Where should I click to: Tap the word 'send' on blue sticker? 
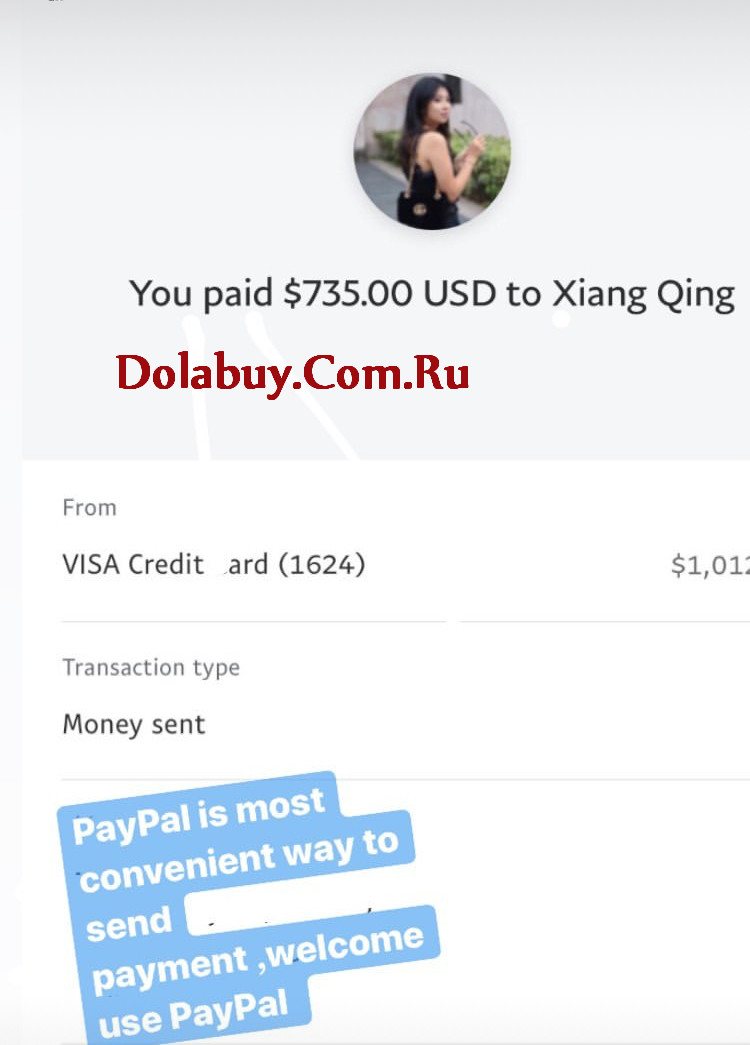[x=129, y=924]
